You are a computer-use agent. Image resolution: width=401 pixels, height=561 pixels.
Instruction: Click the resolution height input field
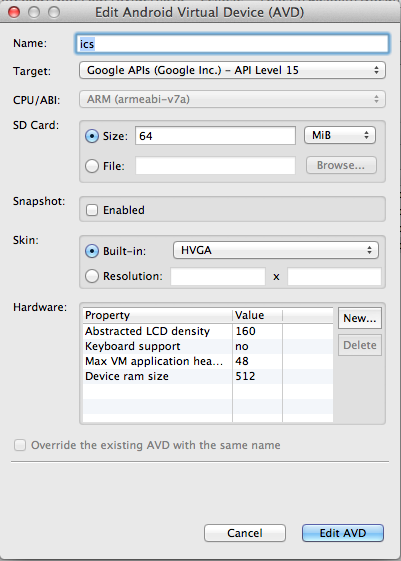[x=334, y=277]
